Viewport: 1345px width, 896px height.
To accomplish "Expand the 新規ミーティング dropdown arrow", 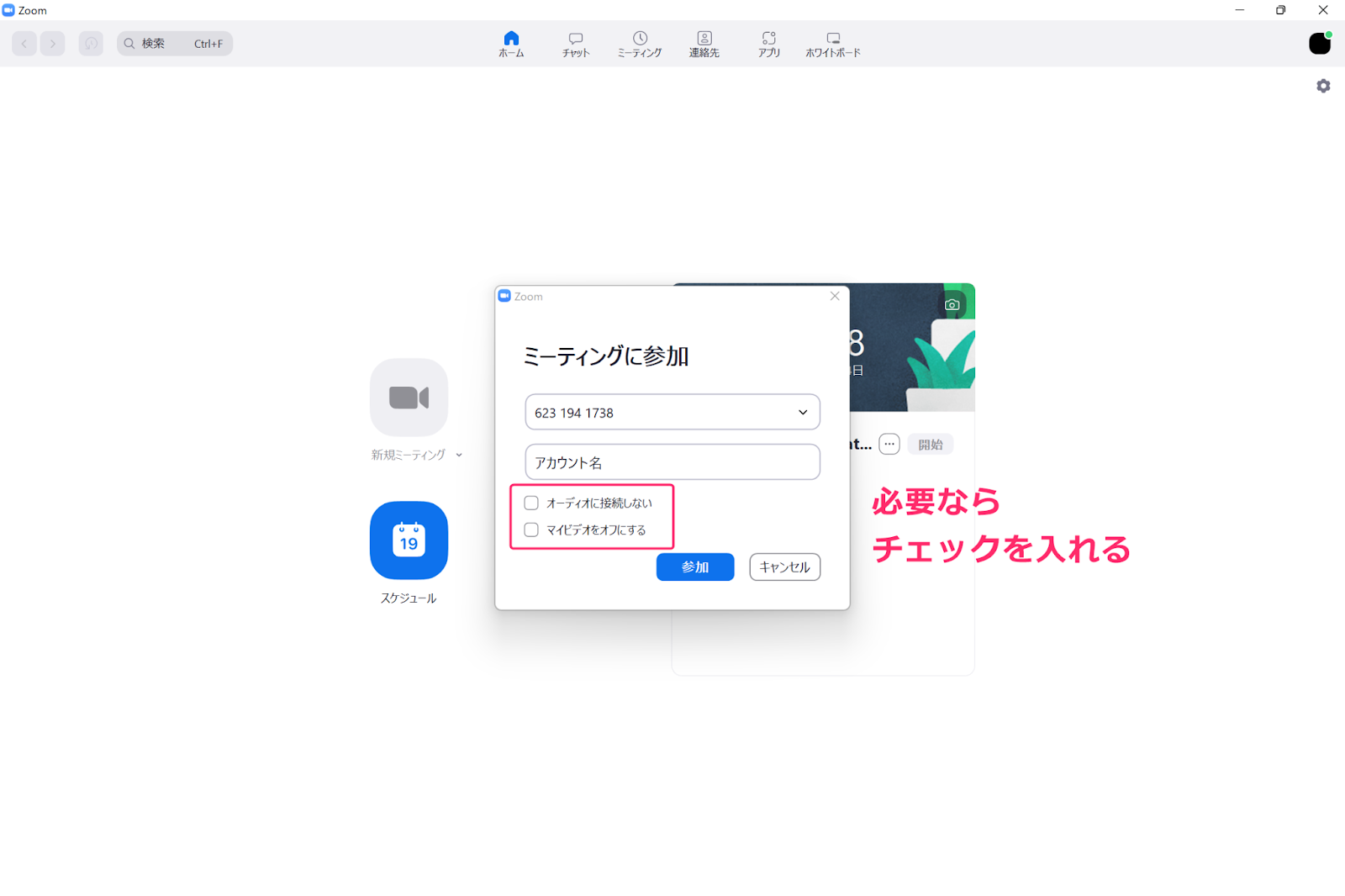I will click(x=459, y=455).
